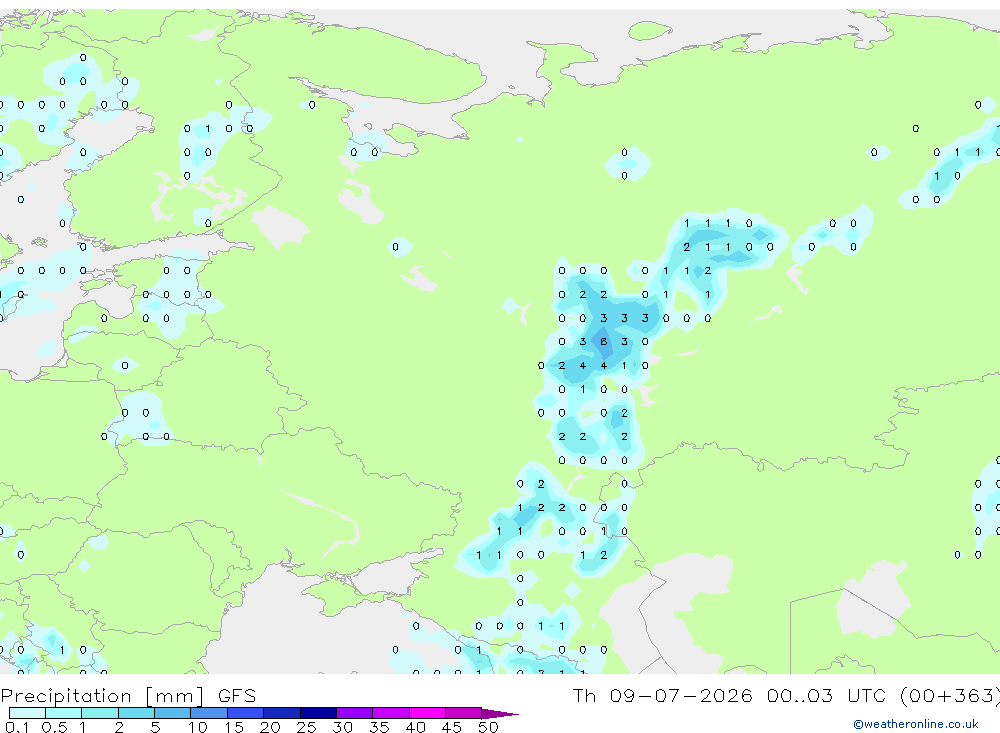Click the "25" legend scale label

[x=307, y=727]
